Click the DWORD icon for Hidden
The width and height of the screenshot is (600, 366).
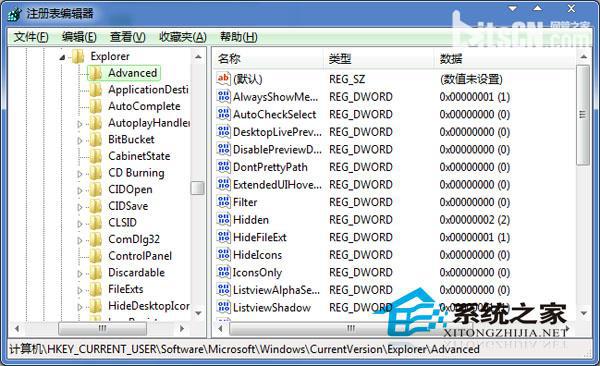(223, 219)
